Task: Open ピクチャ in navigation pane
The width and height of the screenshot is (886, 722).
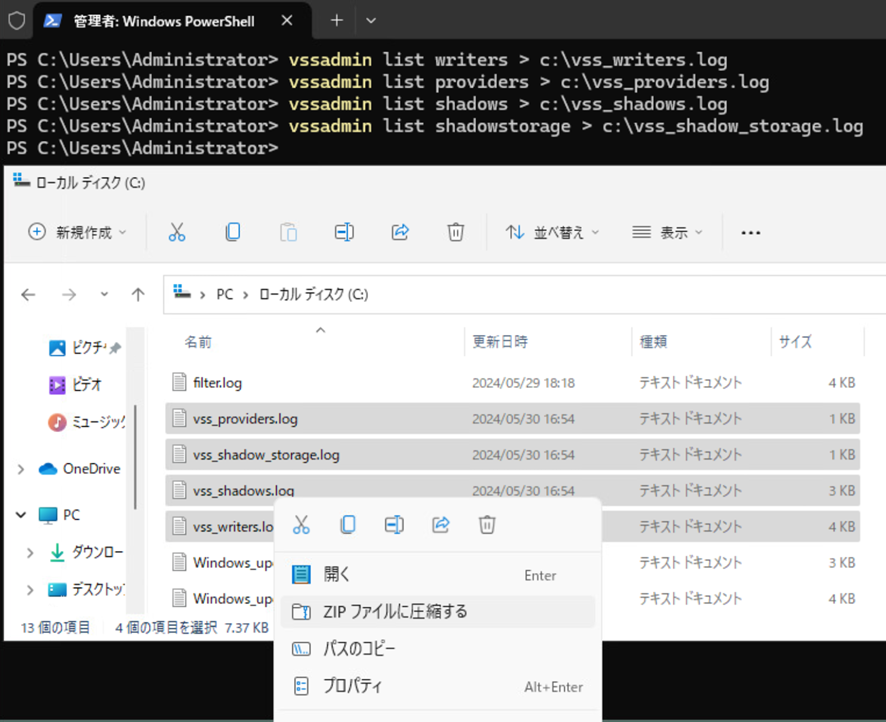Action: pos(85,347)
